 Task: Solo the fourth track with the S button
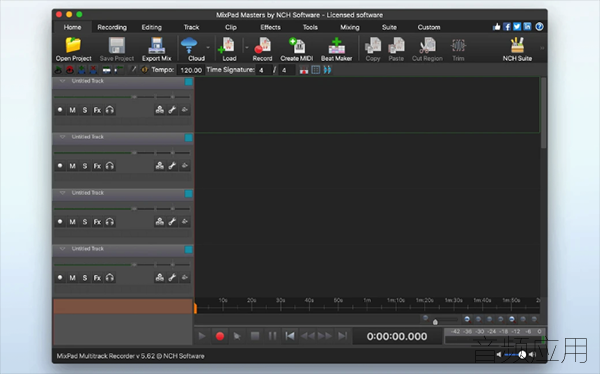(x=85, y=278)
